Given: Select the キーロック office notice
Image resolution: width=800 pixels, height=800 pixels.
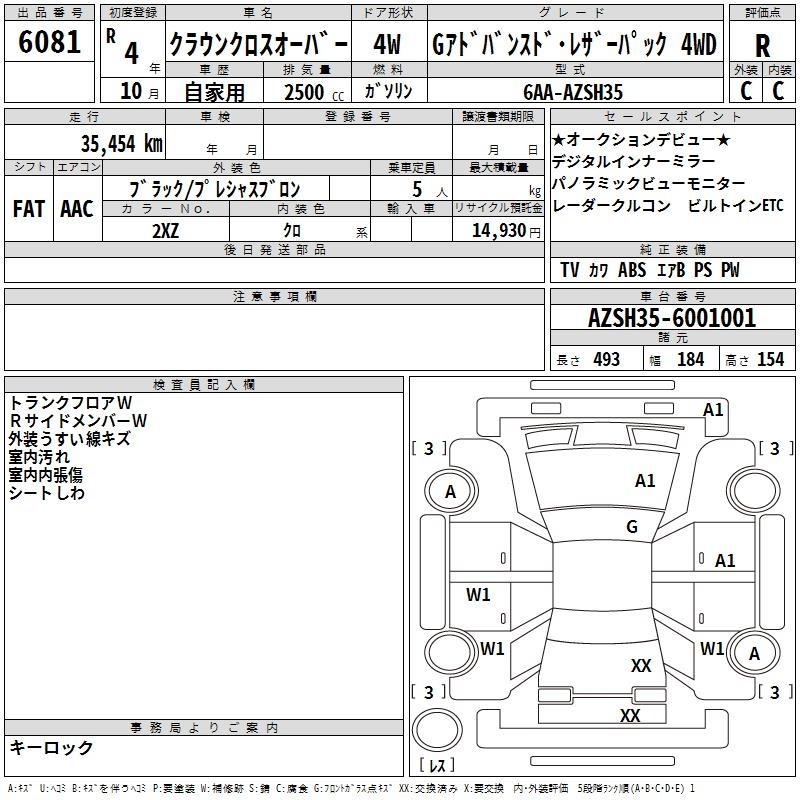Looking at the screenshot, I should click(x=51, y=748).
